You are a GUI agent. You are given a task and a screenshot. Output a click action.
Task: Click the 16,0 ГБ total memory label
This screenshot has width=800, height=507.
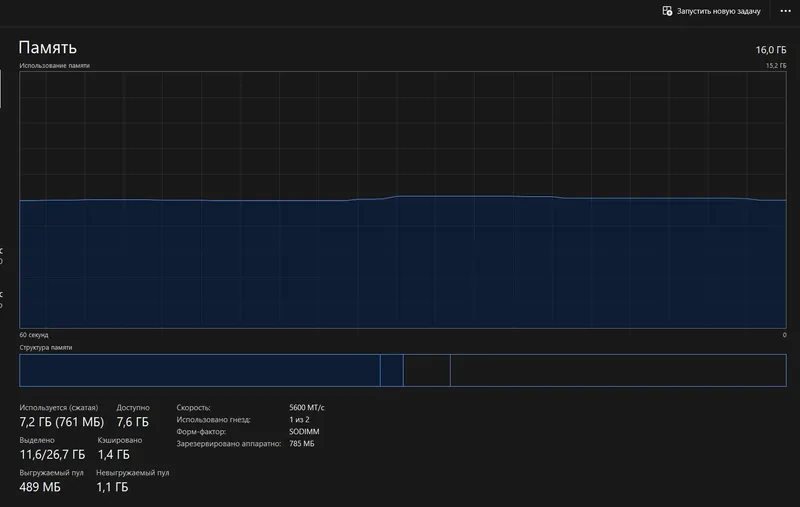(x=770, y=50)
